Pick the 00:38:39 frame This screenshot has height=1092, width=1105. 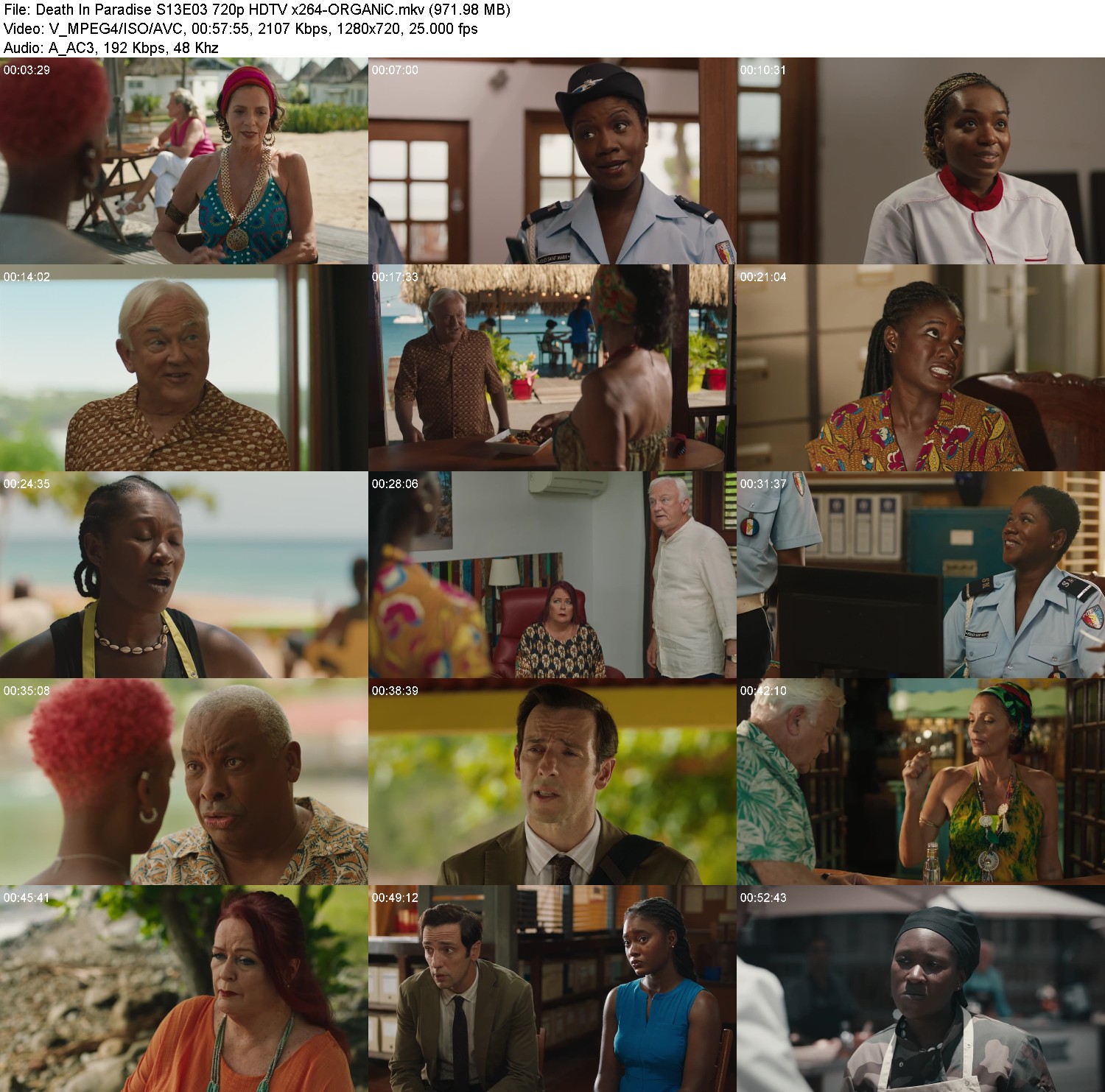pos(552,782)
